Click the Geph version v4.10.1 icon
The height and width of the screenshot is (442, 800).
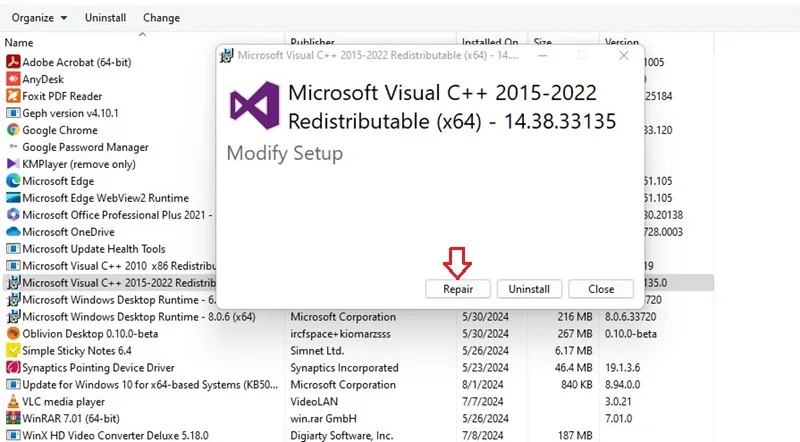click(13, 113)
